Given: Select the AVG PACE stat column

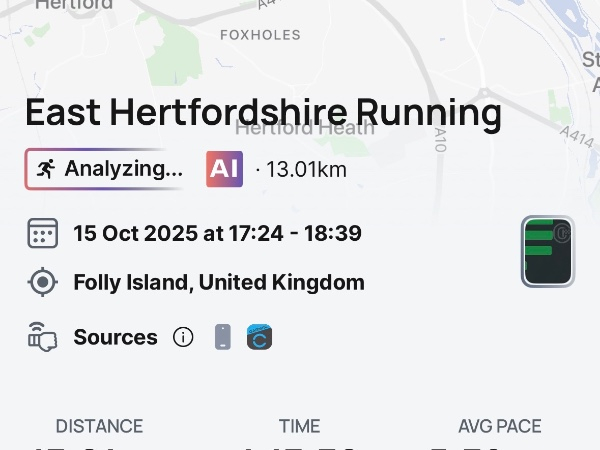Looking at the screenshot, I should pyautogui.click(x=499, y=427).
